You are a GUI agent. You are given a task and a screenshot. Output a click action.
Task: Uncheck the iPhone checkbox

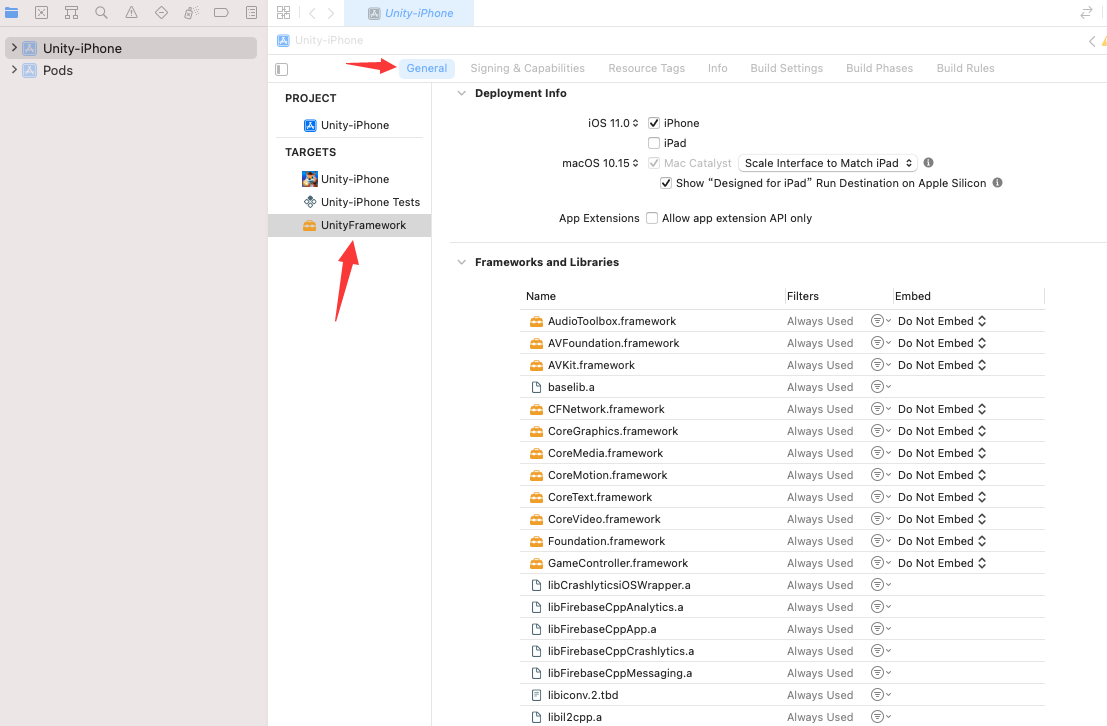point(654,123)
